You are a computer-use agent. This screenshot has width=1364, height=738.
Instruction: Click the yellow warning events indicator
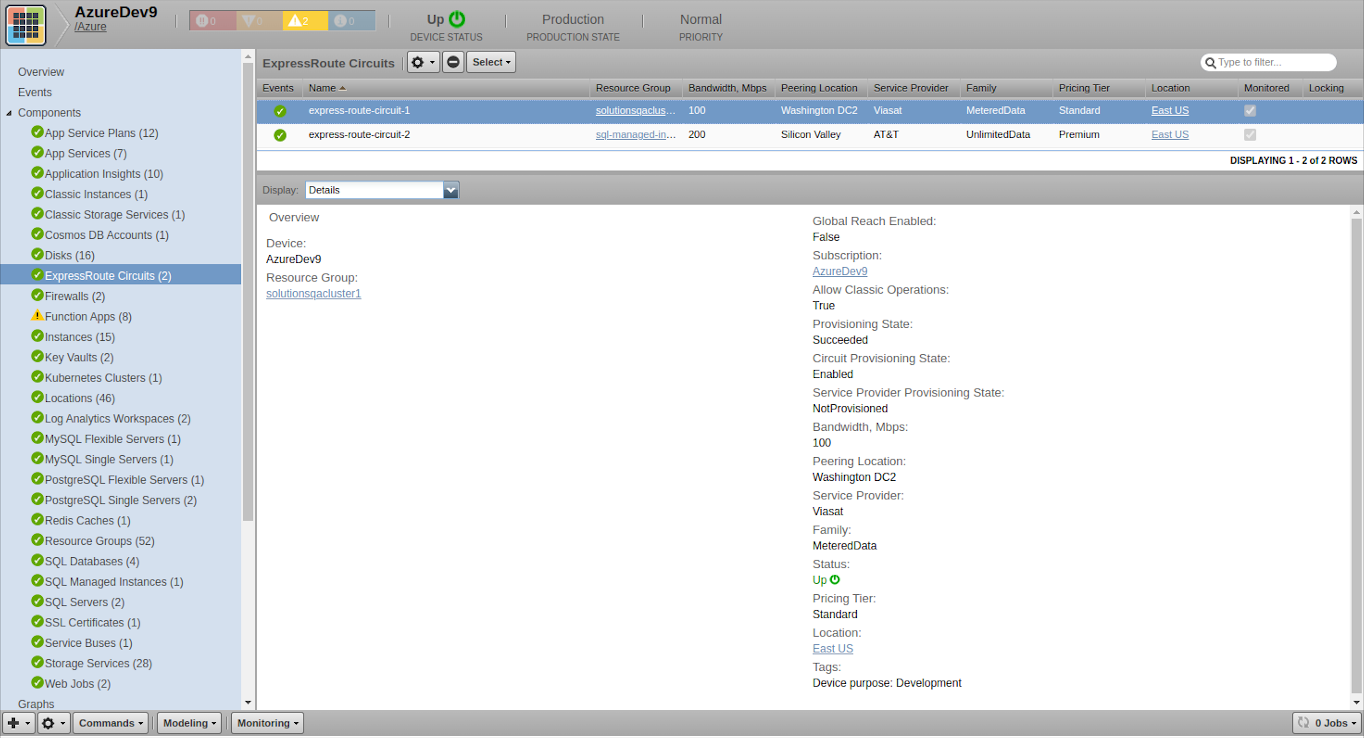[305, 21]
